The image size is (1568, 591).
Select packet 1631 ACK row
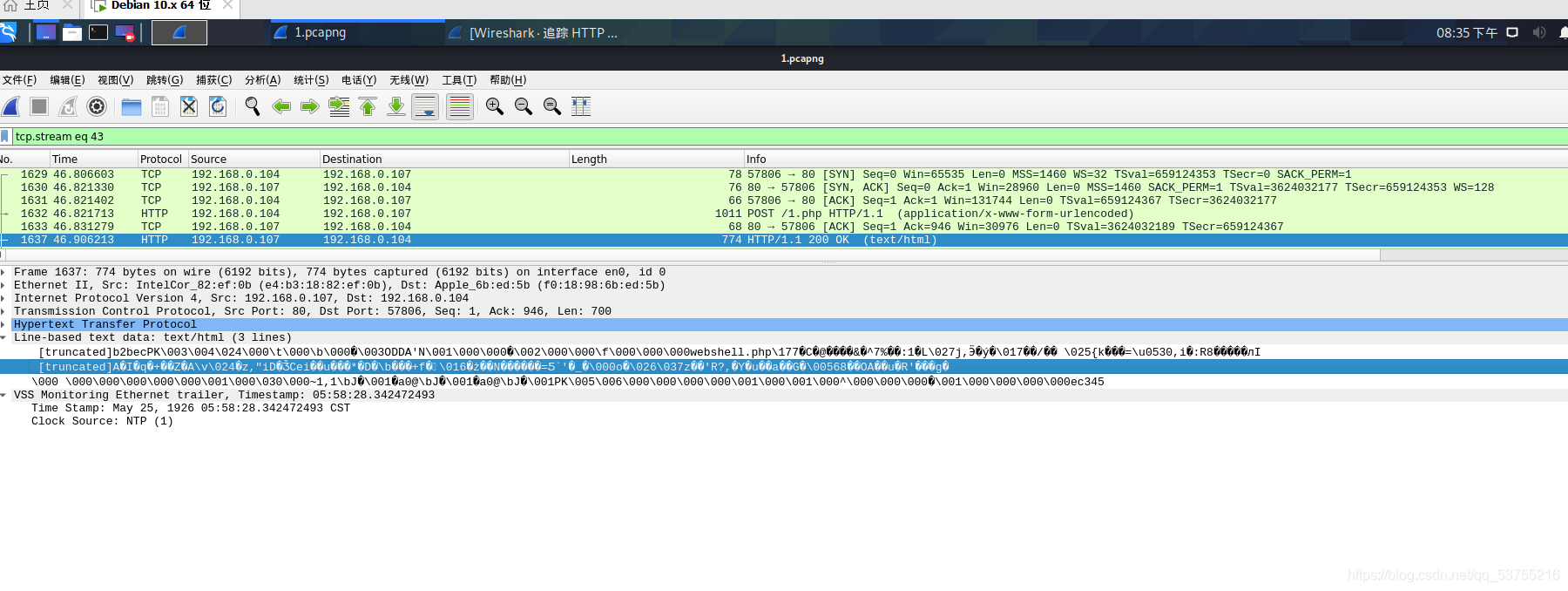(784, 200)
